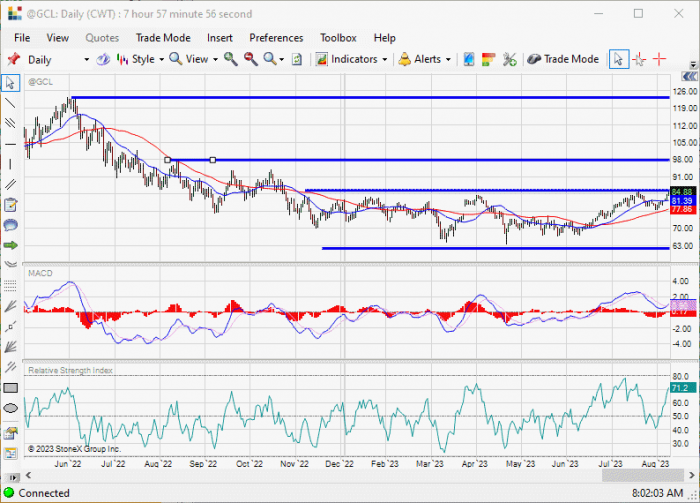This screenshot has height=503, width=700.
Task: Click the refresh chart icon
Action: coord(297,59)
